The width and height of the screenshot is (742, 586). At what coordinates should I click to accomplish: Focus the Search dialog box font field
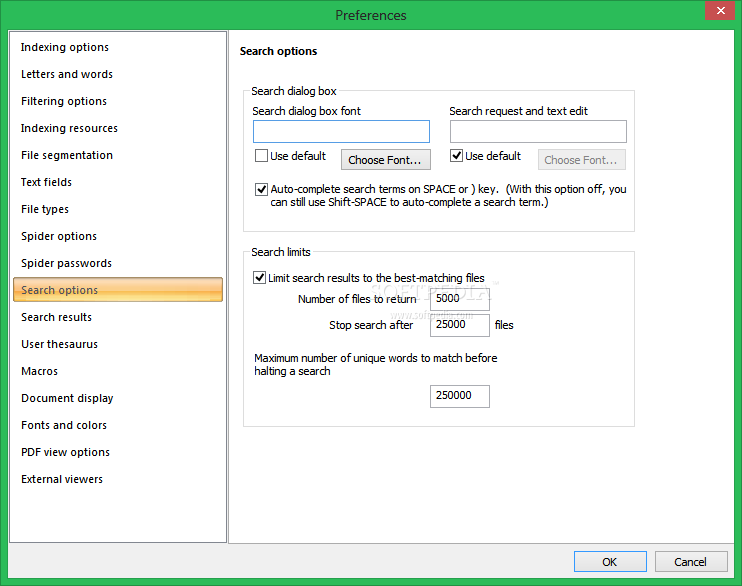point(341,132)
